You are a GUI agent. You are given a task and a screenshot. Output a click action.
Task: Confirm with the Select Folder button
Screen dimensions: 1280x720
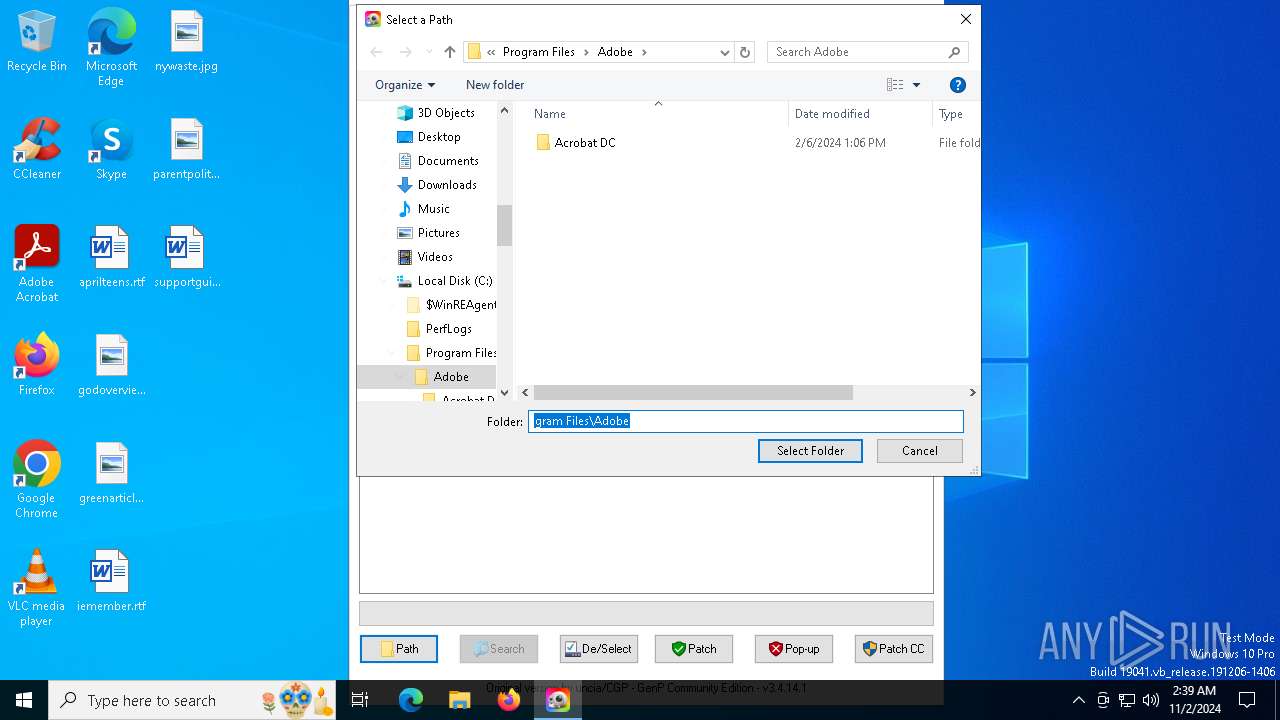click(810, 451)
